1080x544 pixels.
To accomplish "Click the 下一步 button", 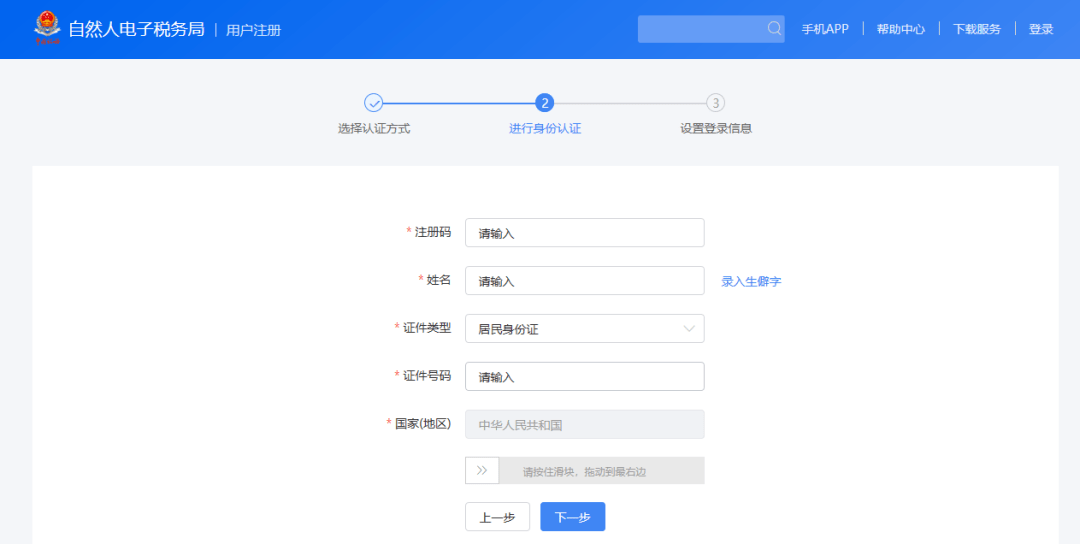I will [x=572, y=516].
